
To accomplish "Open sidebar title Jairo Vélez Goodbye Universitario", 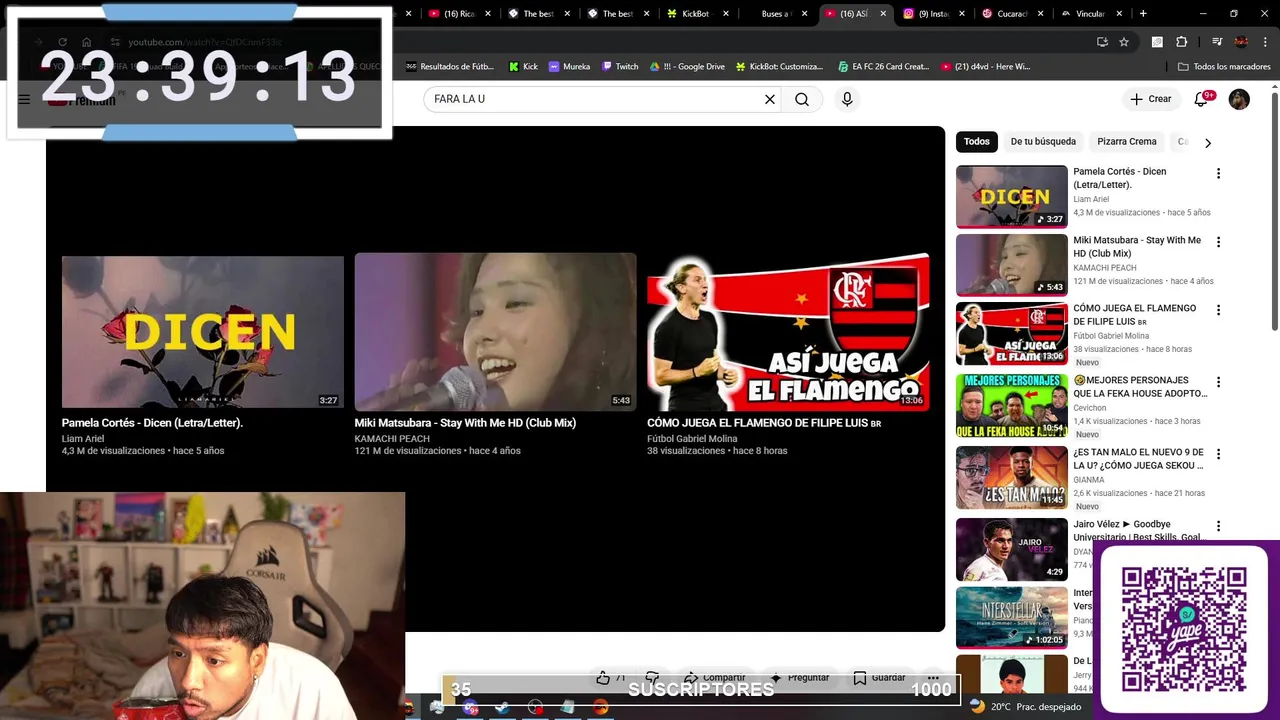I will click(x=1138, y=531).
